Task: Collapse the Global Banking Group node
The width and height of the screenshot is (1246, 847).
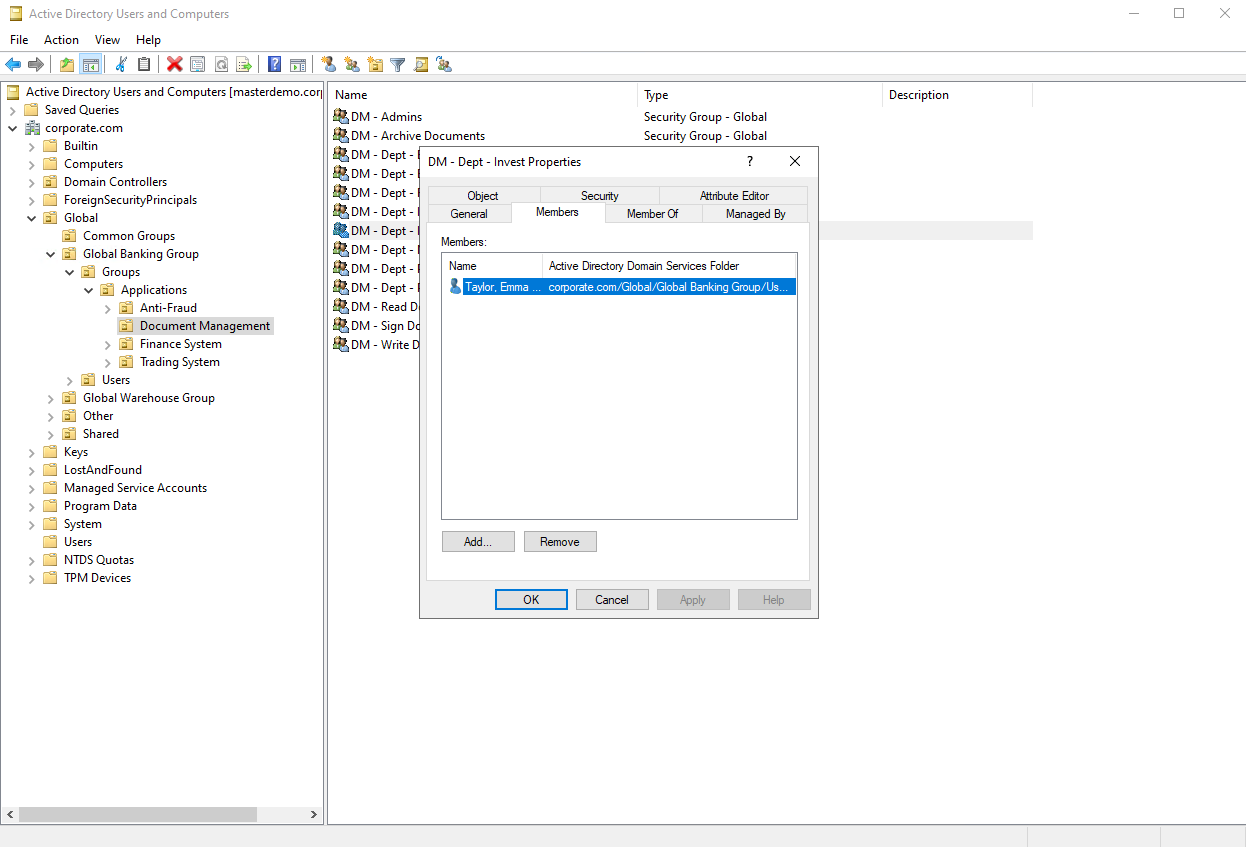Action: click(51, 254)
